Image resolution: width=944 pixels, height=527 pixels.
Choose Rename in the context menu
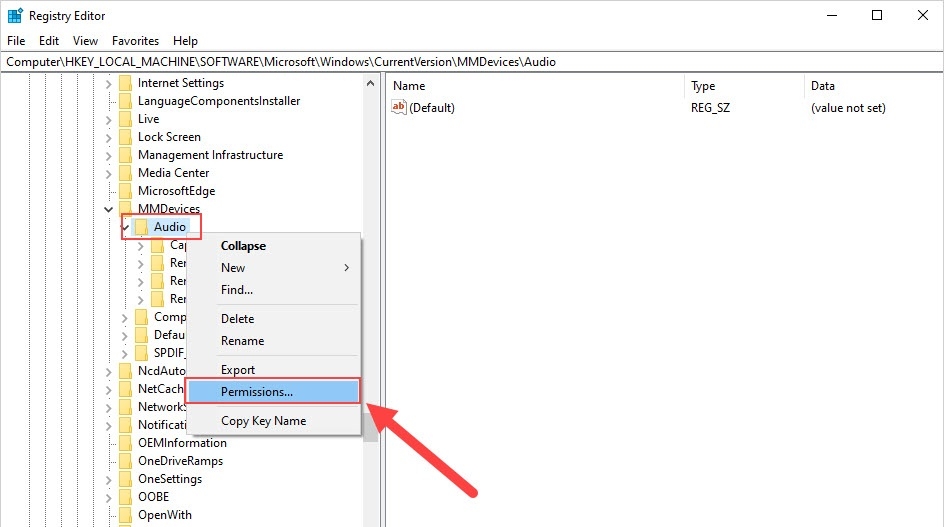pyautogui.click(x=273, y=341)
